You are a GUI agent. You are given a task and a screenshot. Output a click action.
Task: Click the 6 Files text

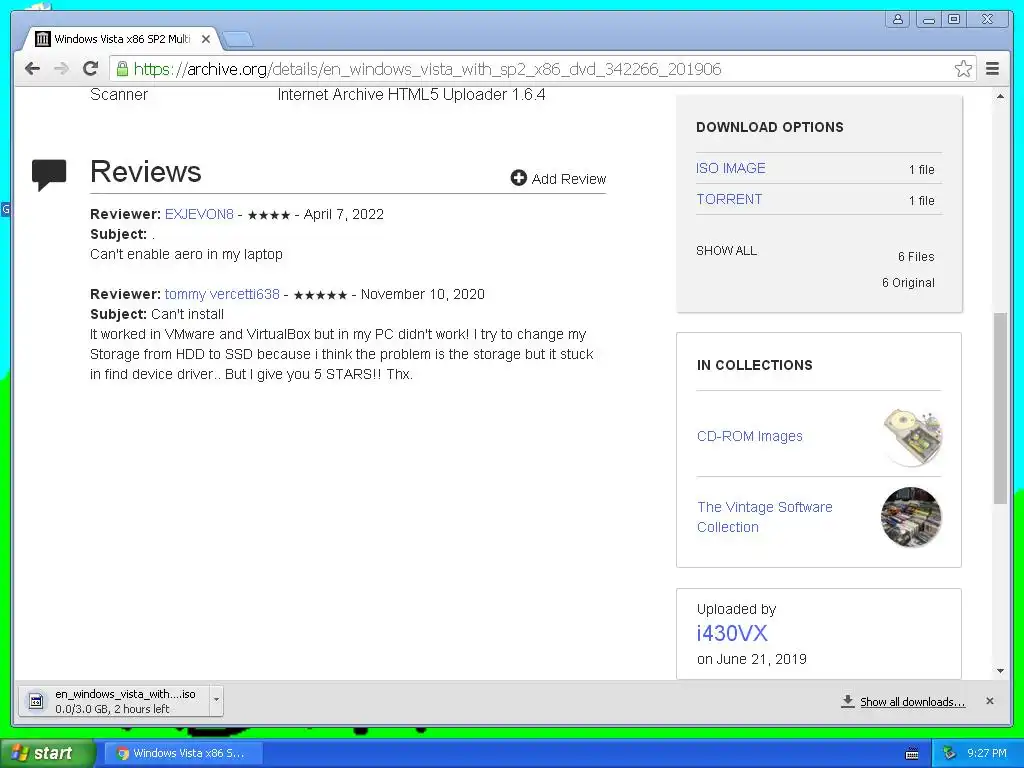pyautogui.click(x=916, y=257)
